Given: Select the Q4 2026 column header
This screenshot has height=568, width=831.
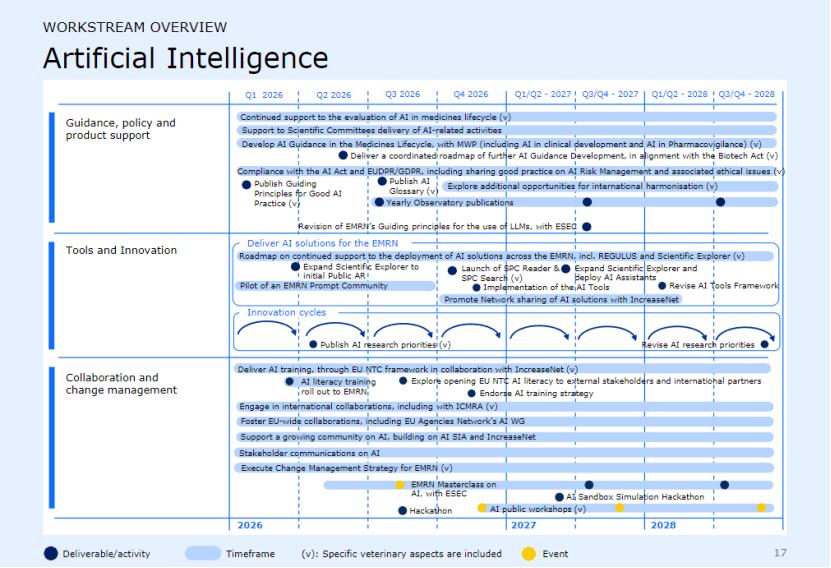Looking at the screenshot, I should (x=471, y=95).
